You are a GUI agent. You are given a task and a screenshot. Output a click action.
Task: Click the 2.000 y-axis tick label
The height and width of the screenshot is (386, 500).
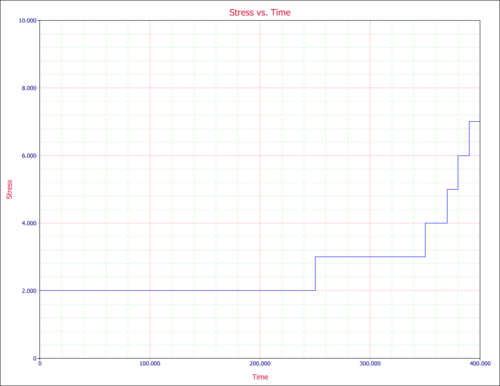tap(29, 291)
